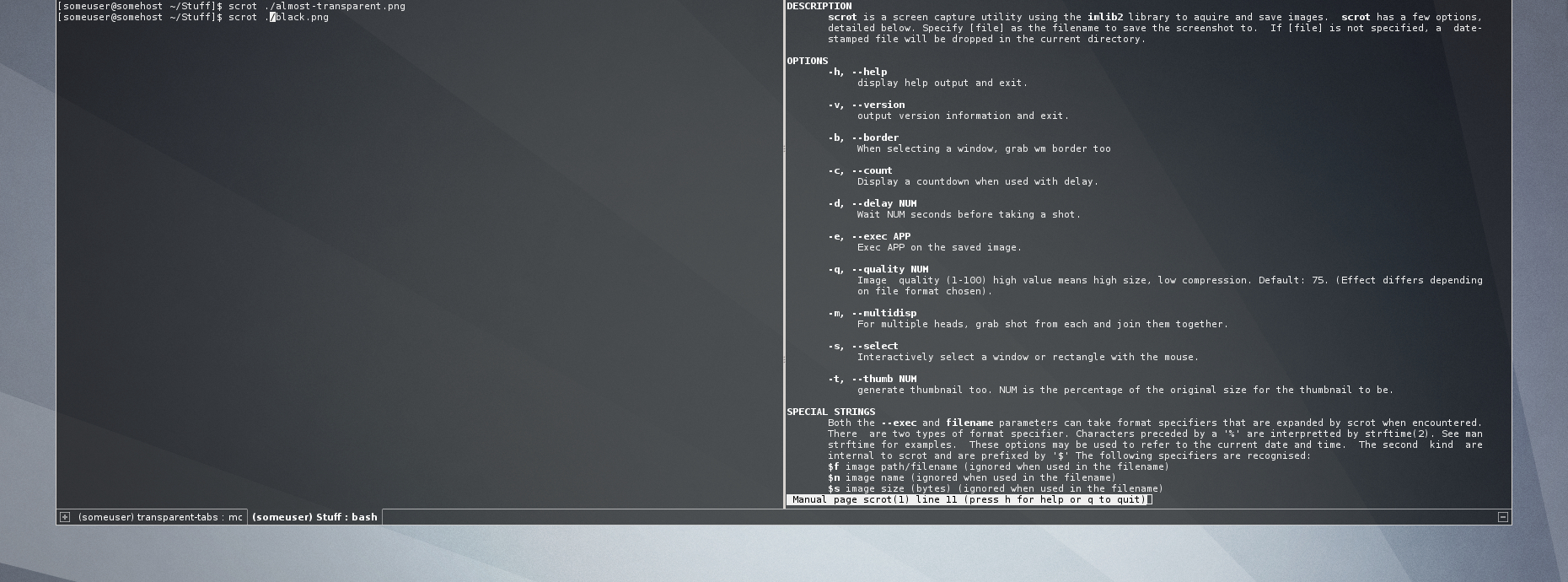Click the bold word "imlib2" in the description

[x=1105, y=17]
